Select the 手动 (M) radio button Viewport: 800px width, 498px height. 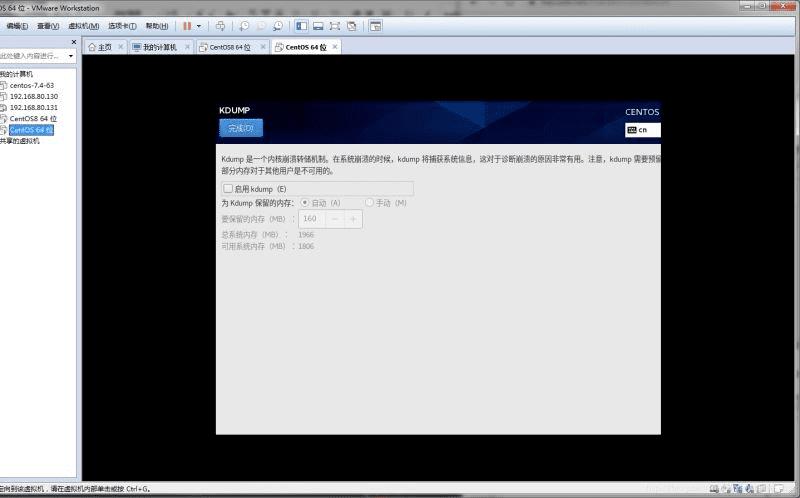(x=369, y=203)
